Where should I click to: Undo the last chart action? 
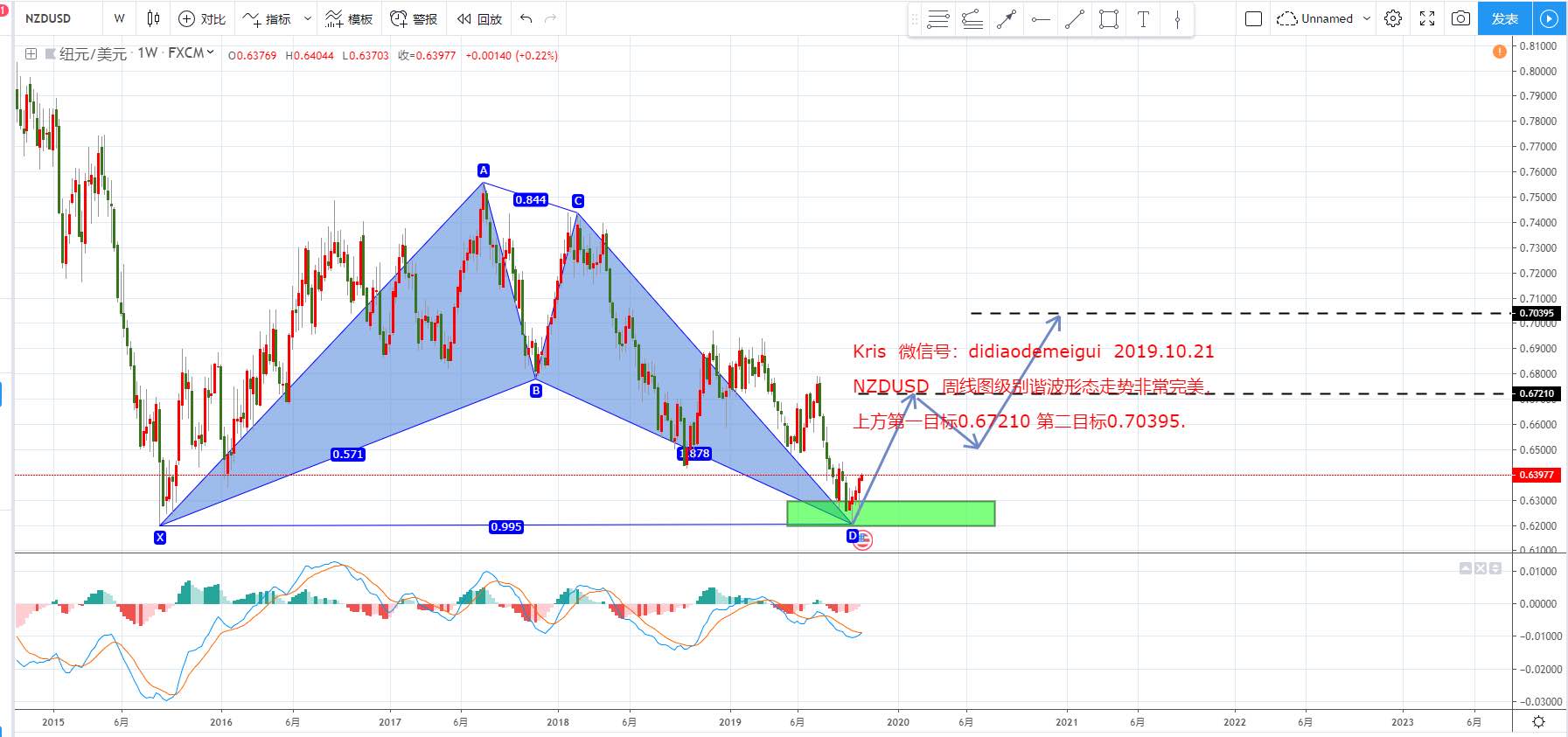click(526, 18)
